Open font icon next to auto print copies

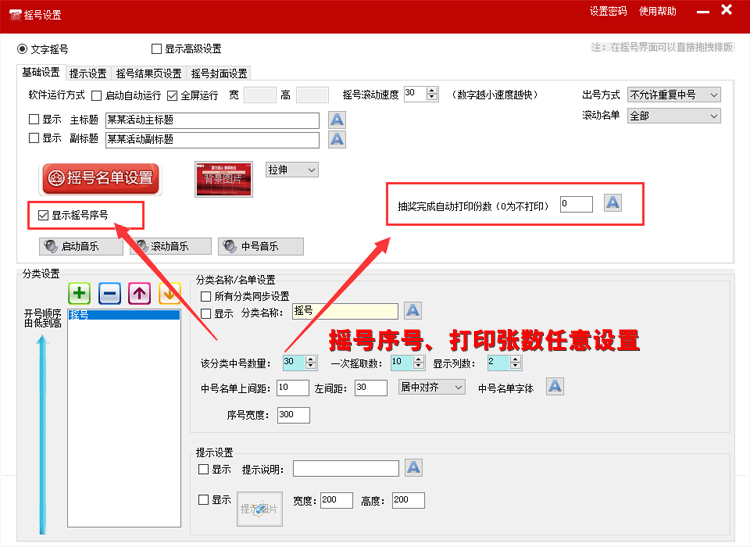coord(613,203)
